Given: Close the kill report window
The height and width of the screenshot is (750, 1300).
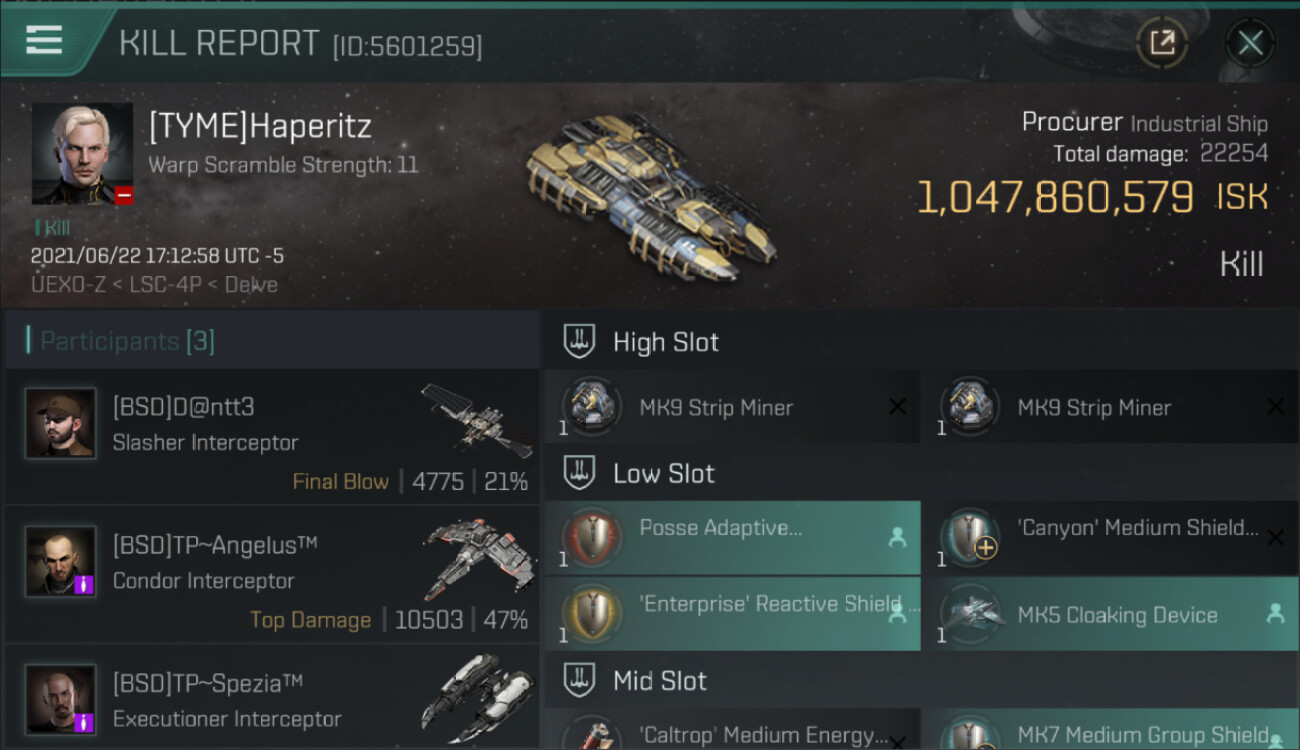Looking at the screenshot, I should click(x=1250, y=43).
